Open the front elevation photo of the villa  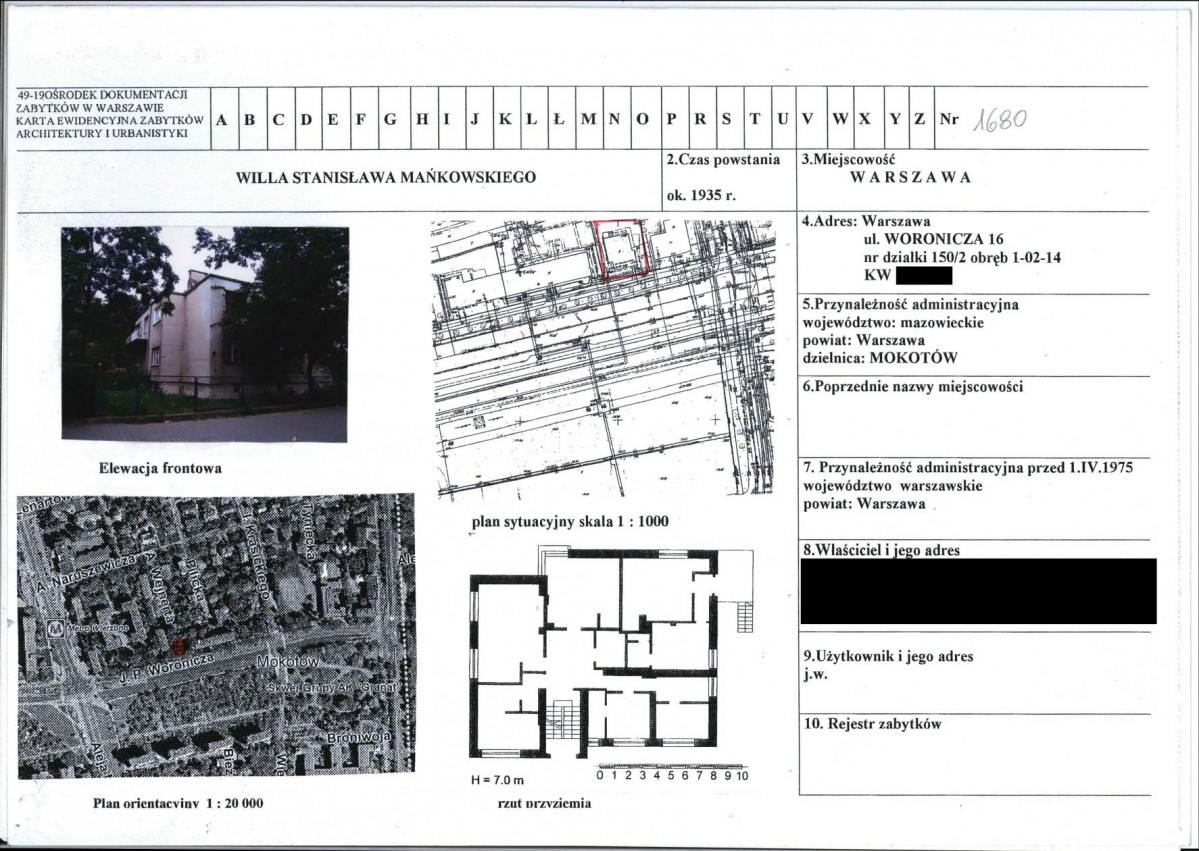(x=205, y=333)
